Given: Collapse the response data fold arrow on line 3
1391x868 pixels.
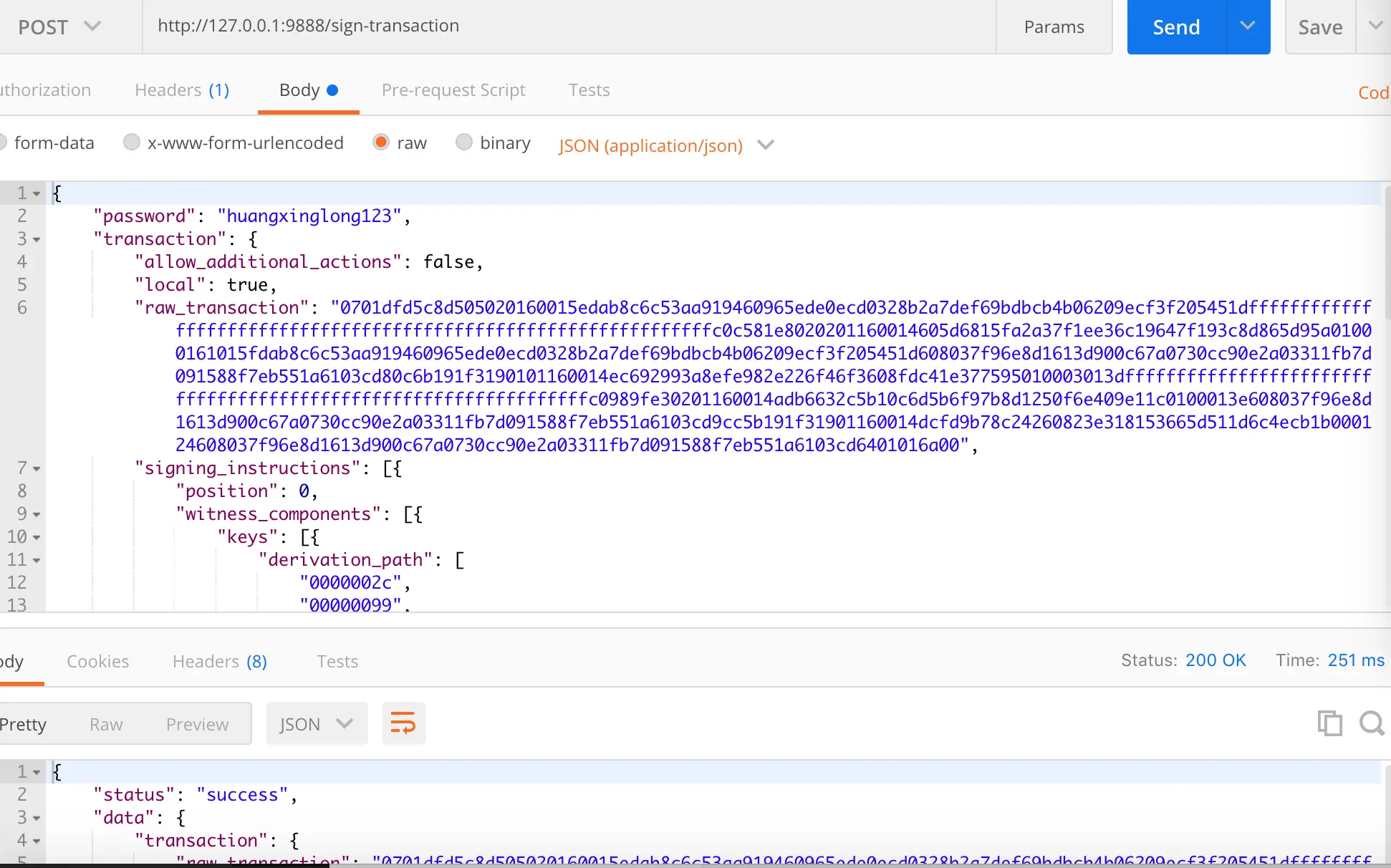Looking at the screenshot, I should [x=37, y=818].
